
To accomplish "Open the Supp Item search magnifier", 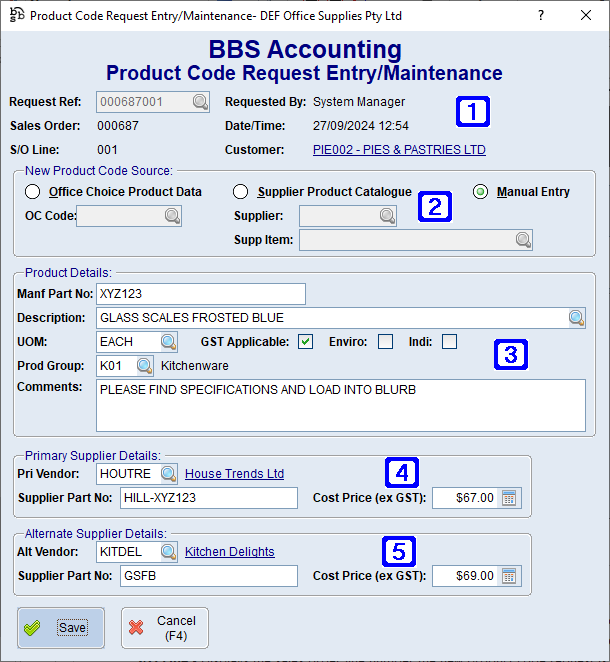I will (523, 240).
